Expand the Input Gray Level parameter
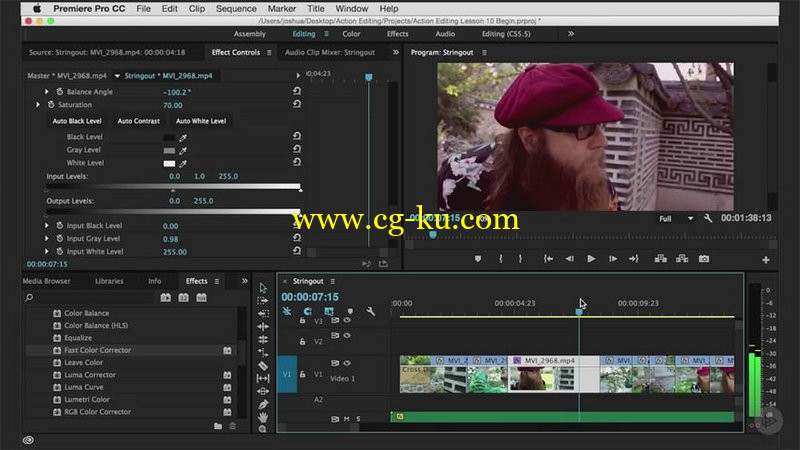Viewport: 800px width, 450px height. coord(46,238)
